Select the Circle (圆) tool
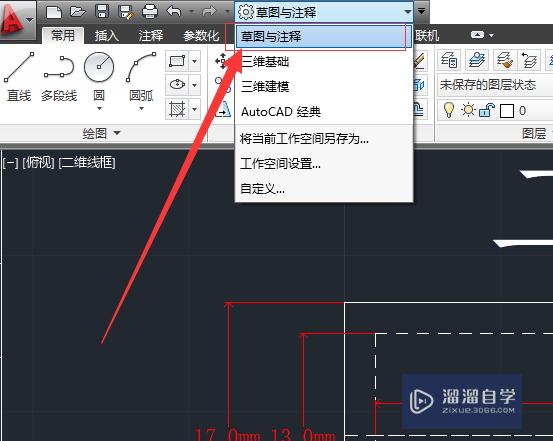This screenshot has height=441, width=553. pyautogui.click(x=99, y=76)
